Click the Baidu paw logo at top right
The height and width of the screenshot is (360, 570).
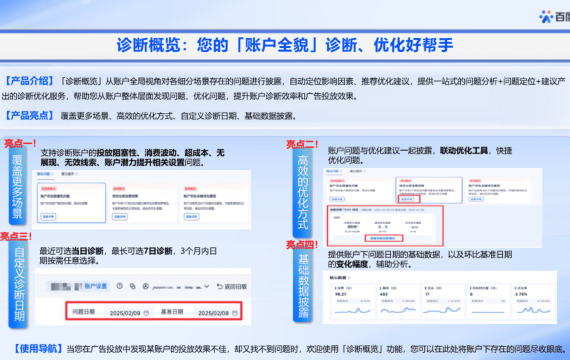[546, 17]
